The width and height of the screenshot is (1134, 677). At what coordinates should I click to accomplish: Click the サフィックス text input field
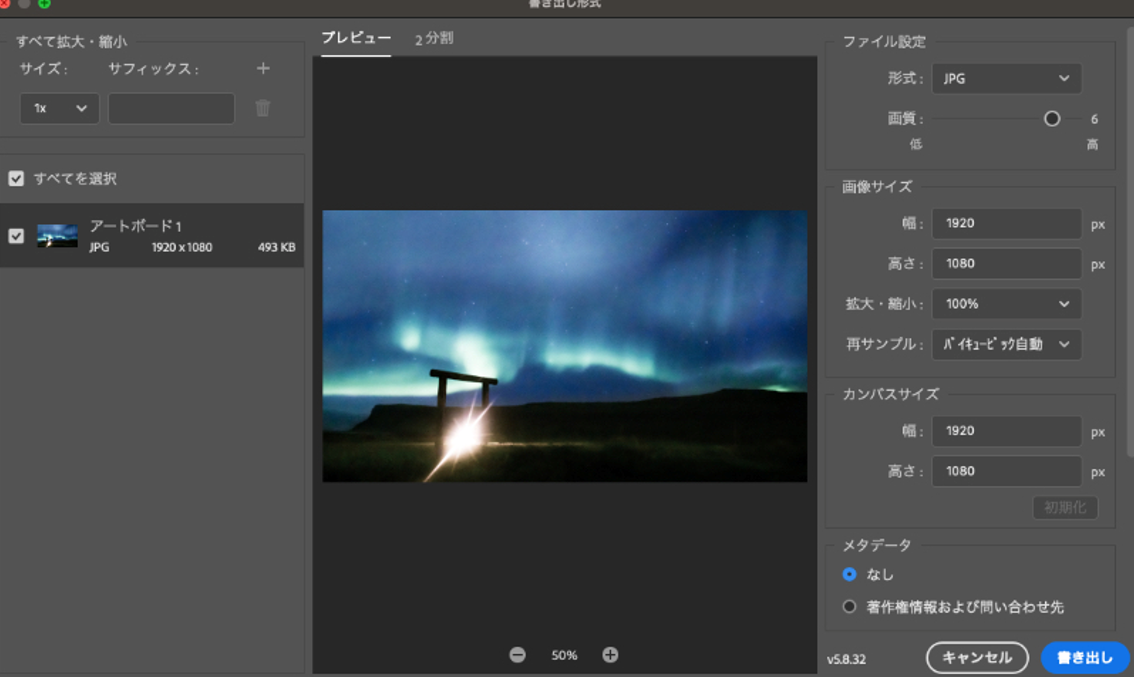[x=171, y=108]
